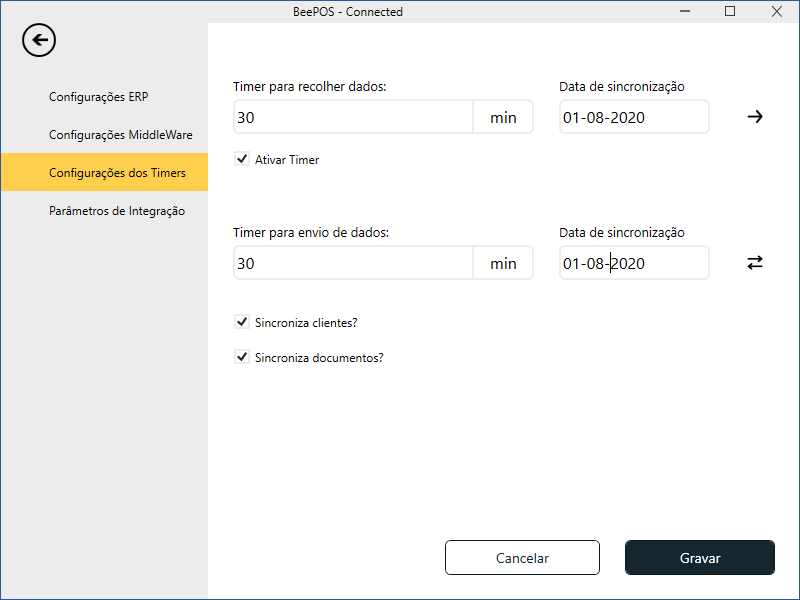800x600 pixels.
Task: Click the Timer para recolher dados field
Action: [x=352, y=117]
